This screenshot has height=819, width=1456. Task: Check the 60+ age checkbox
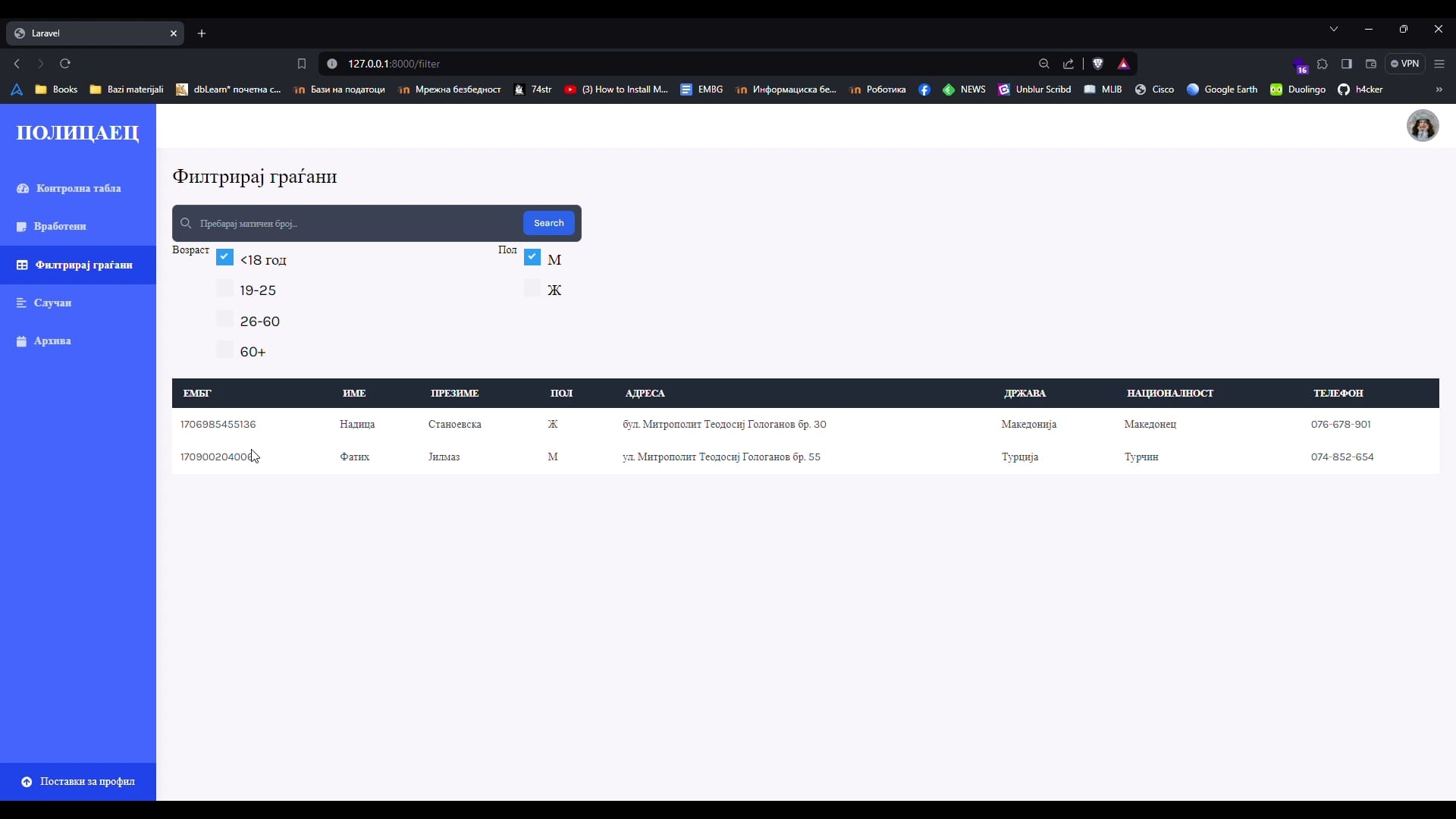pos(224,350)
